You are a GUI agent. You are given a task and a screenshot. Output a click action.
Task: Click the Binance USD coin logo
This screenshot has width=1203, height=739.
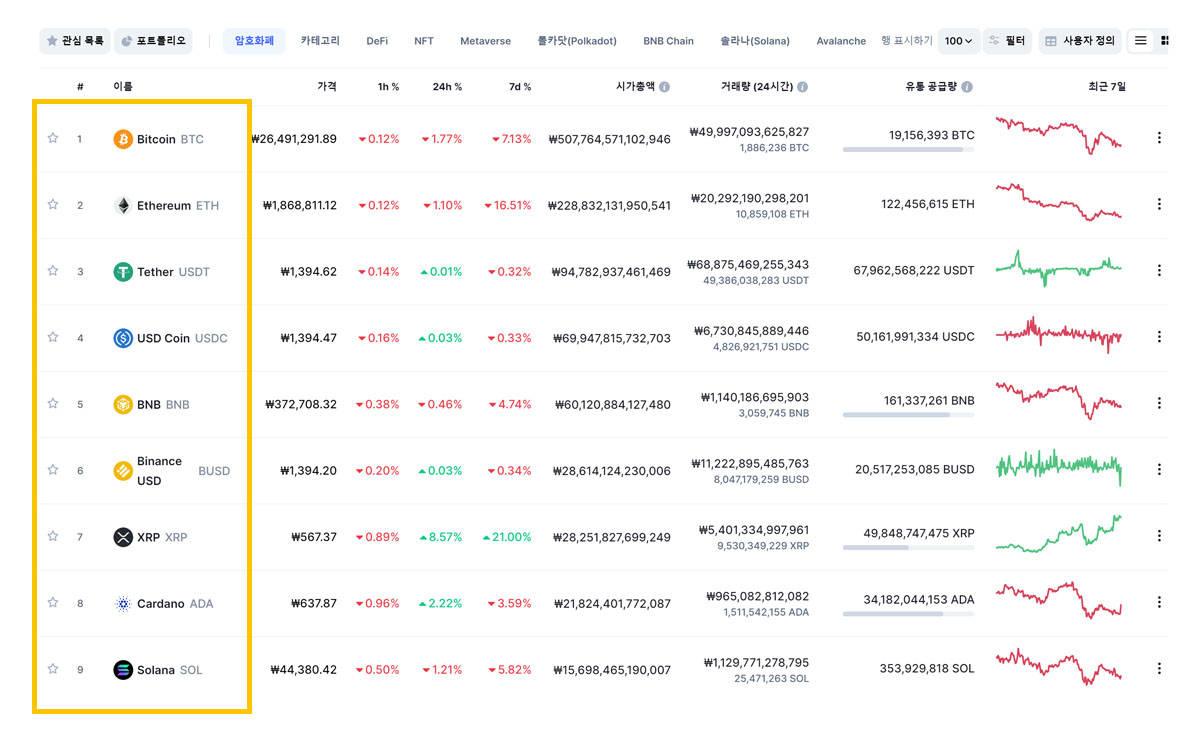pyautogui.click(x=123, y=471)
